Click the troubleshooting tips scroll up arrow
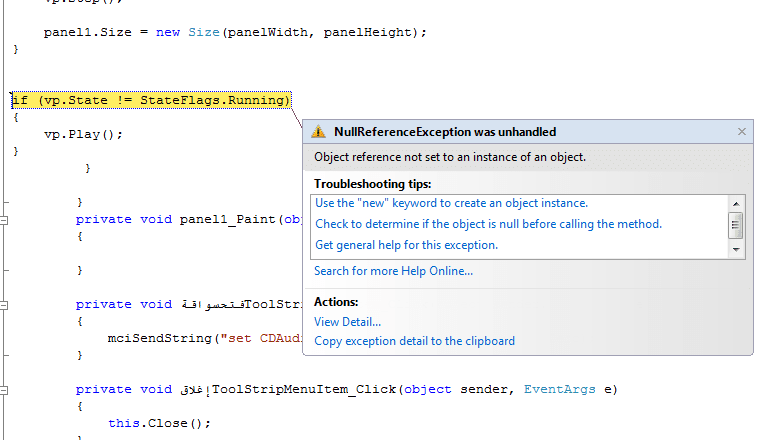Screen dimensions: 763x440 [736, 203]
